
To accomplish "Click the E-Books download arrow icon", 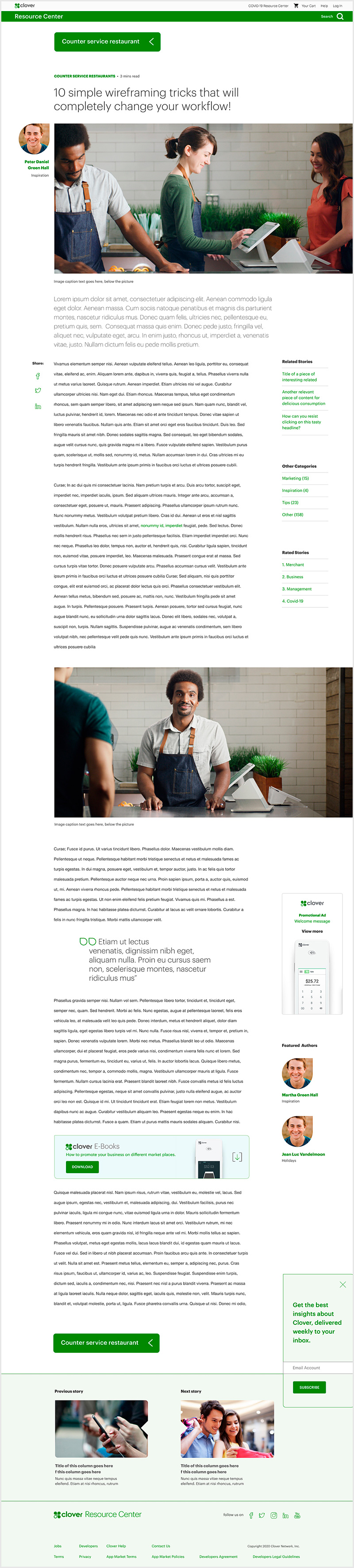I will (238, 1156).
